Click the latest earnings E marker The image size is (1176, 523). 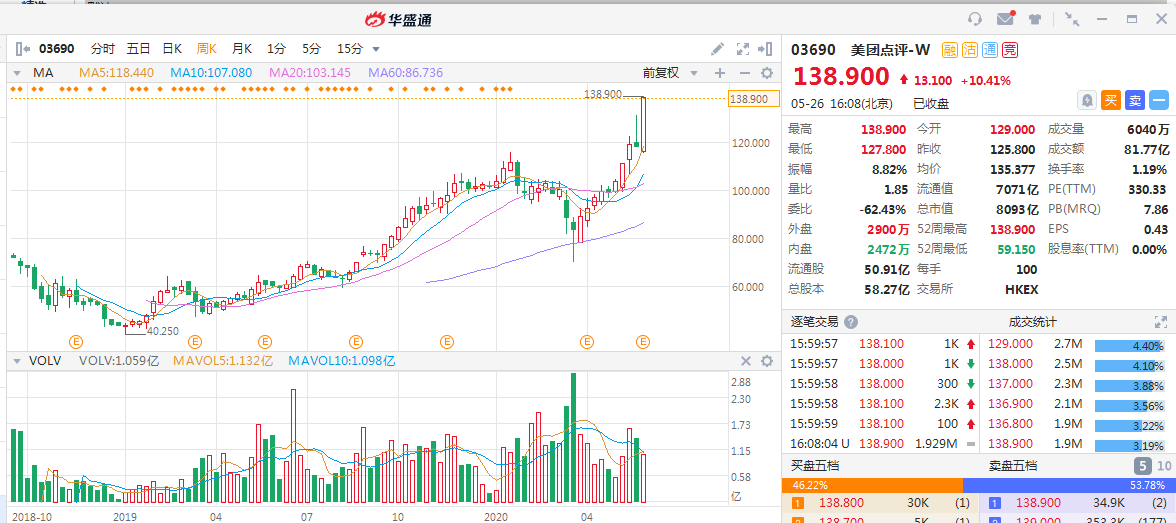point(644,342)
